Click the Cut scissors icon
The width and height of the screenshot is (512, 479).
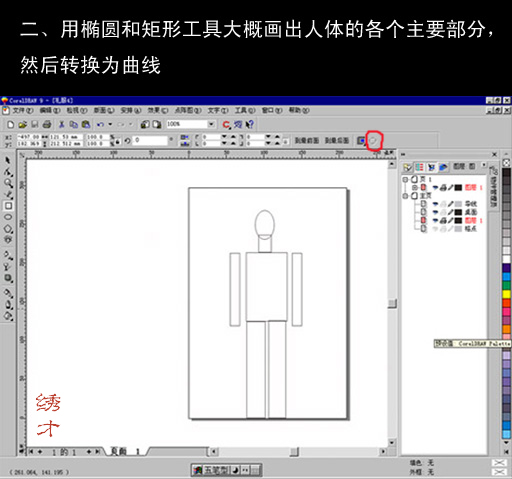pos(61,125)
